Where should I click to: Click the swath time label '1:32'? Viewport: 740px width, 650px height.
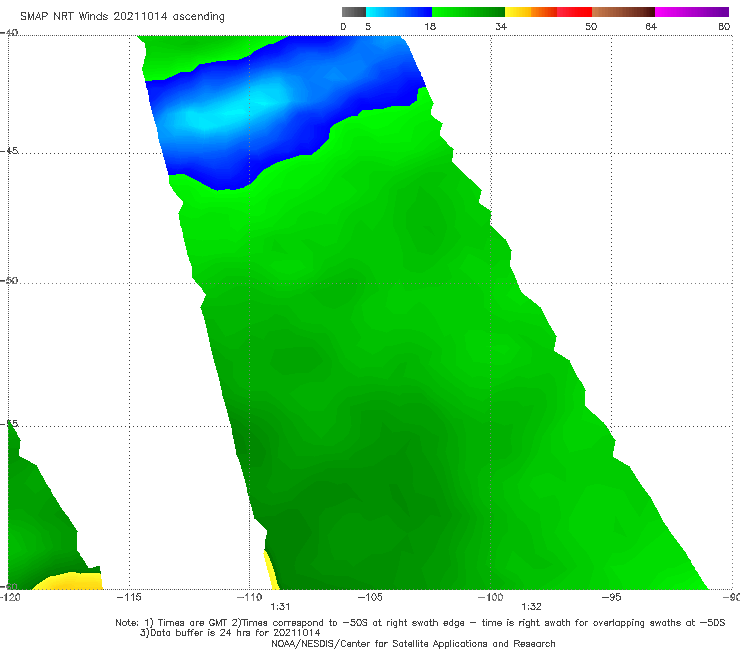click(531, 607)
